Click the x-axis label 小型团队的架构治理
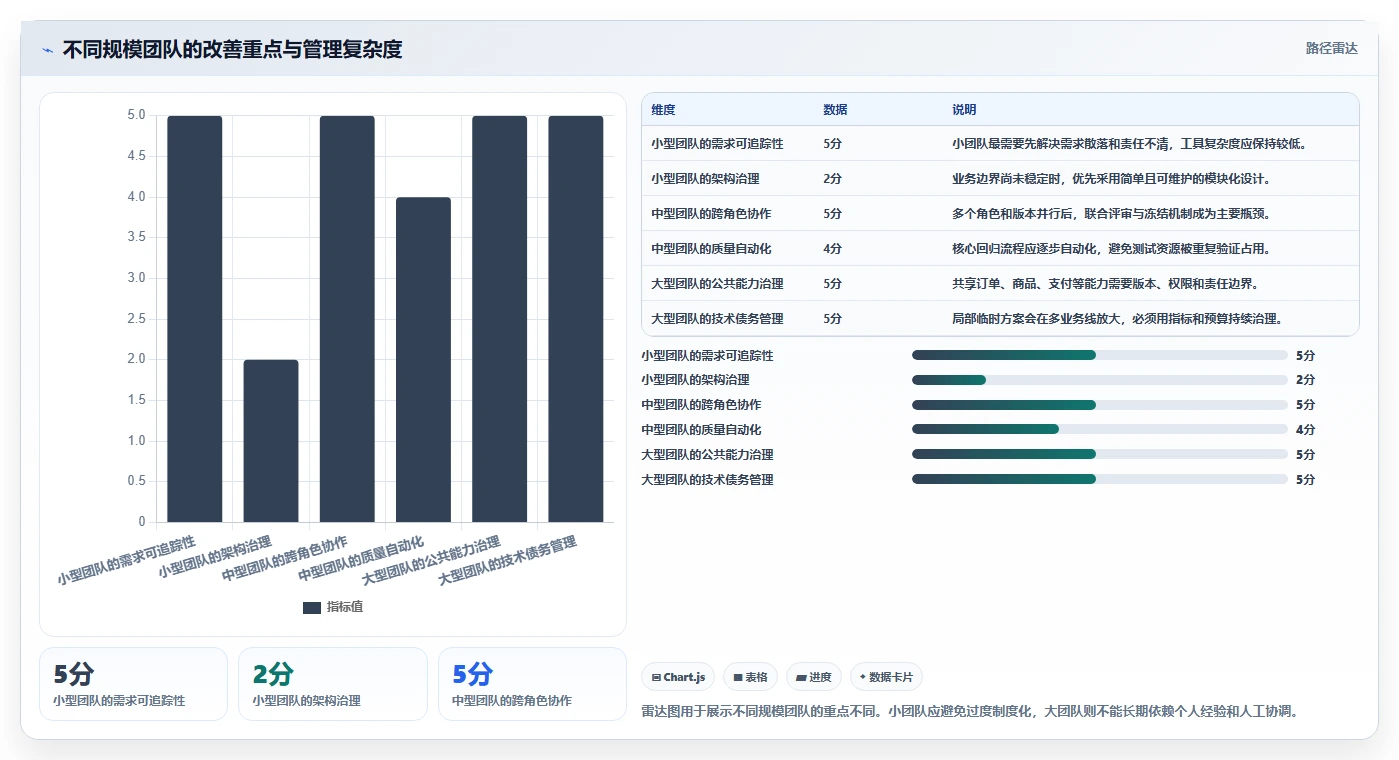 coord(215,557)
